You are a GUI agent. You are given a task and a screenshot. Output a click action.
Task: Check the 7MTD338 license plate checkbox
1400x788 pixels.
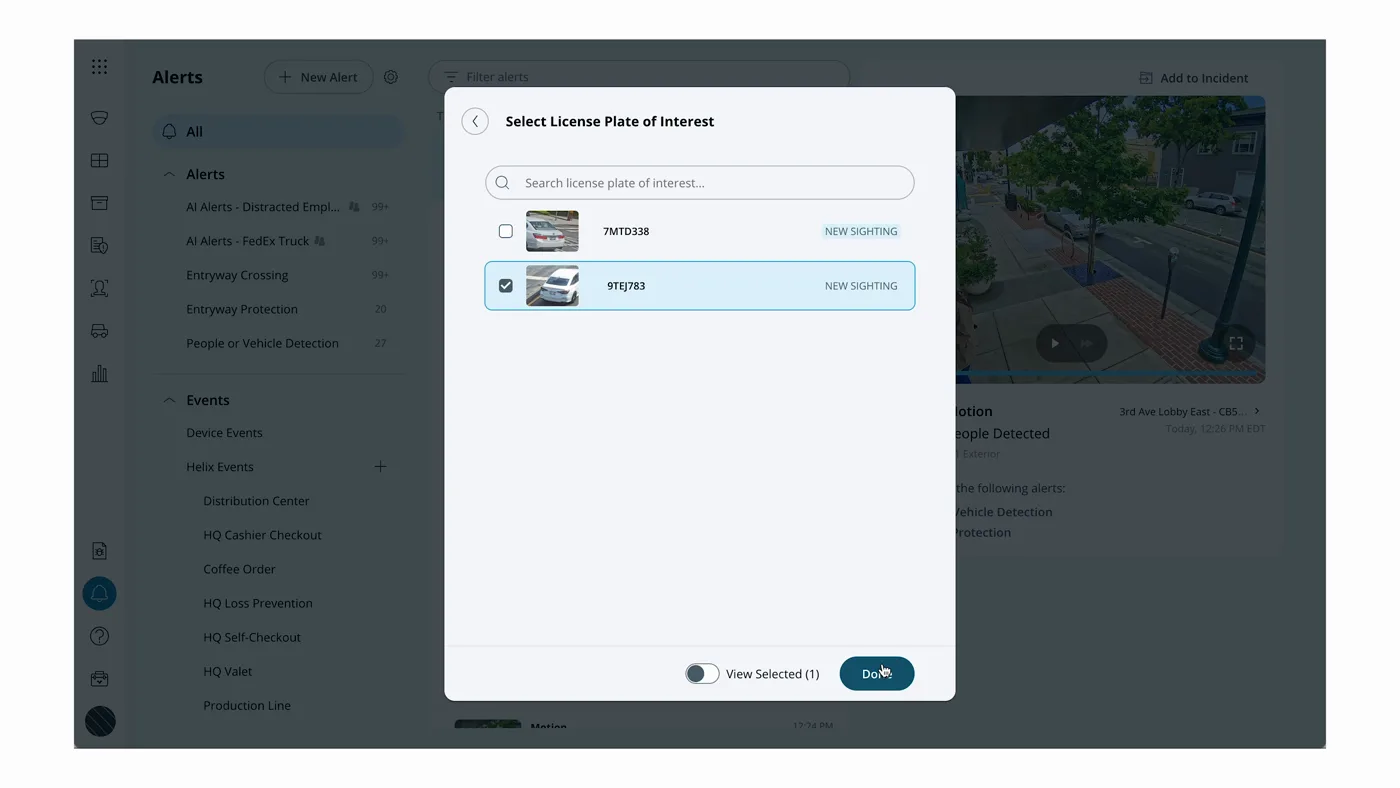pos(506,231)
